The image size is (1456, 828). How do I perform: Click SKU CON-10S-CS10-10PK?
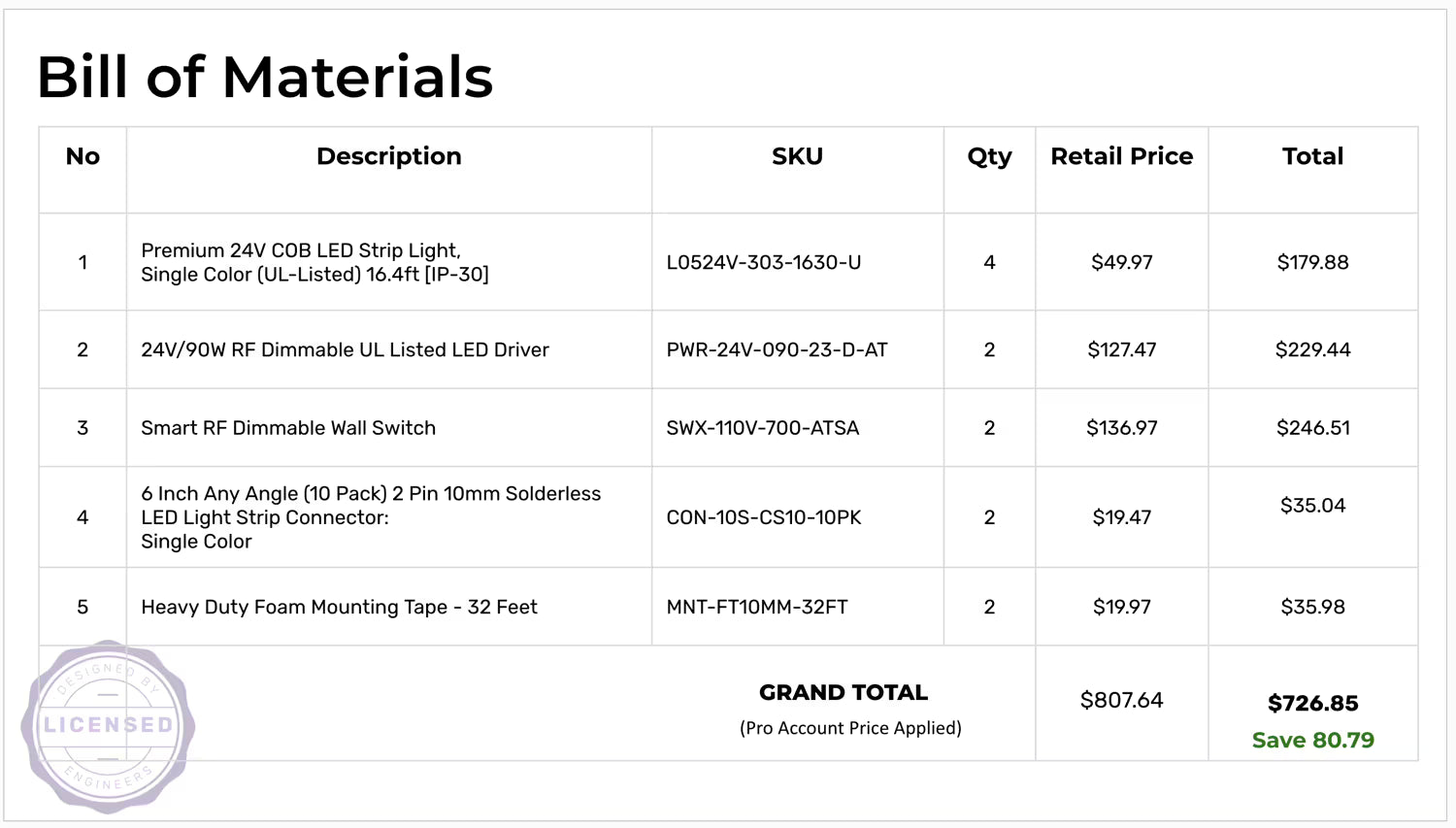pos(763,517)
